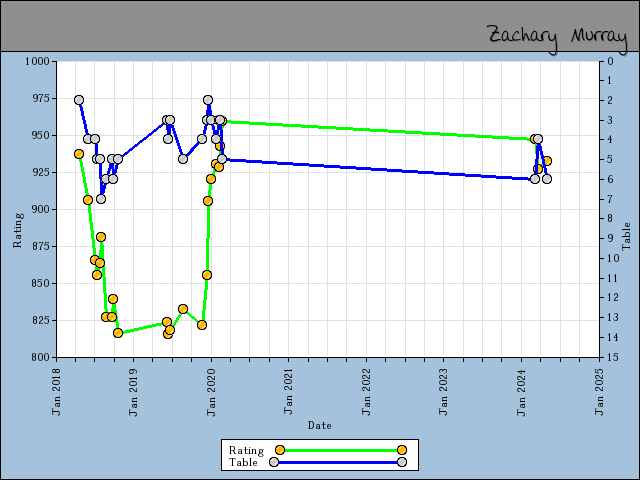Pick the isolated orange Rating point in mid-2019
Viewport: 640px width, 480px height.
[x=183, y=309]
